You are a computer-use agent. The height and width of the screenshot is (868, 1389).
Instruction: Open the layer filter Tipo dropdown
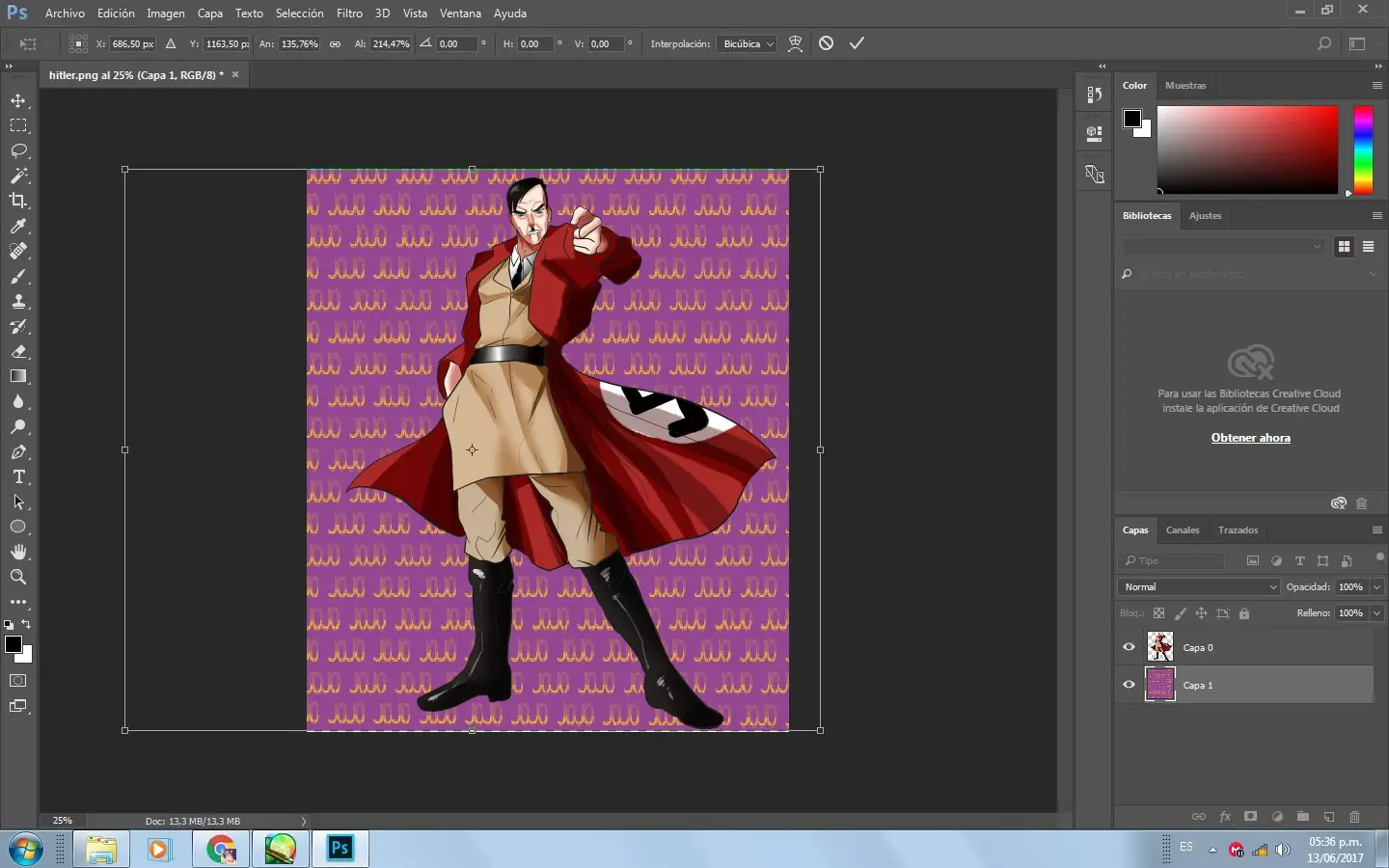pos(1171,560)
